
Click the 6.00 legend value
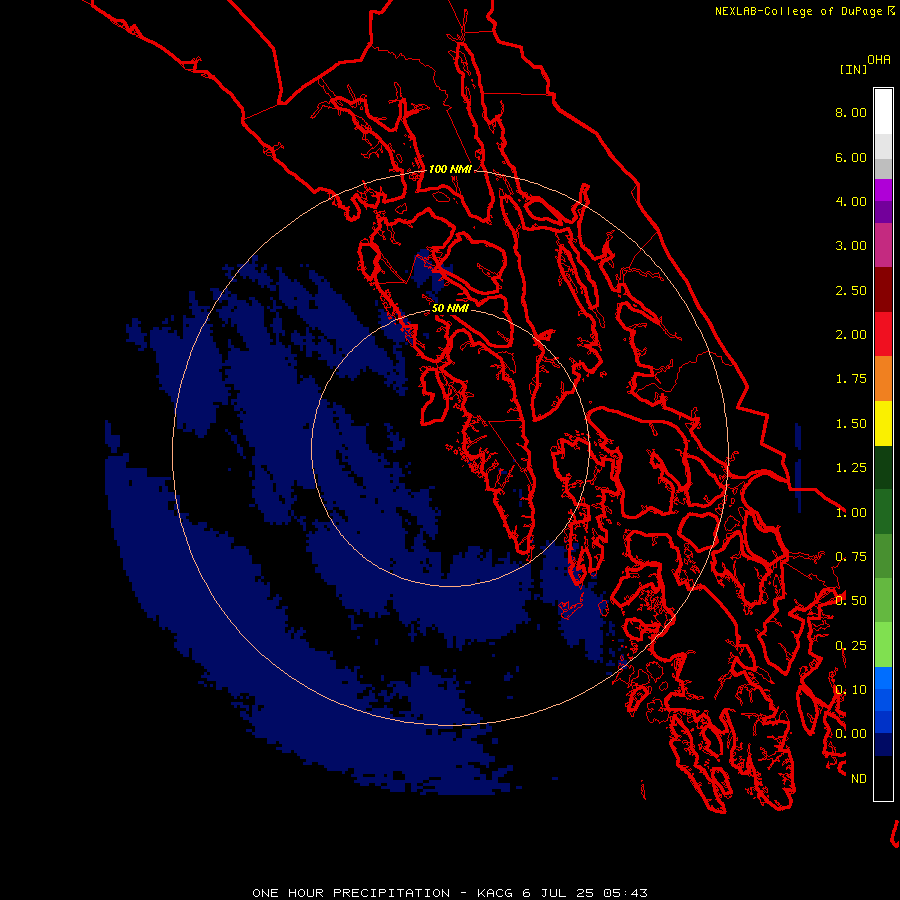pos(851,157)
